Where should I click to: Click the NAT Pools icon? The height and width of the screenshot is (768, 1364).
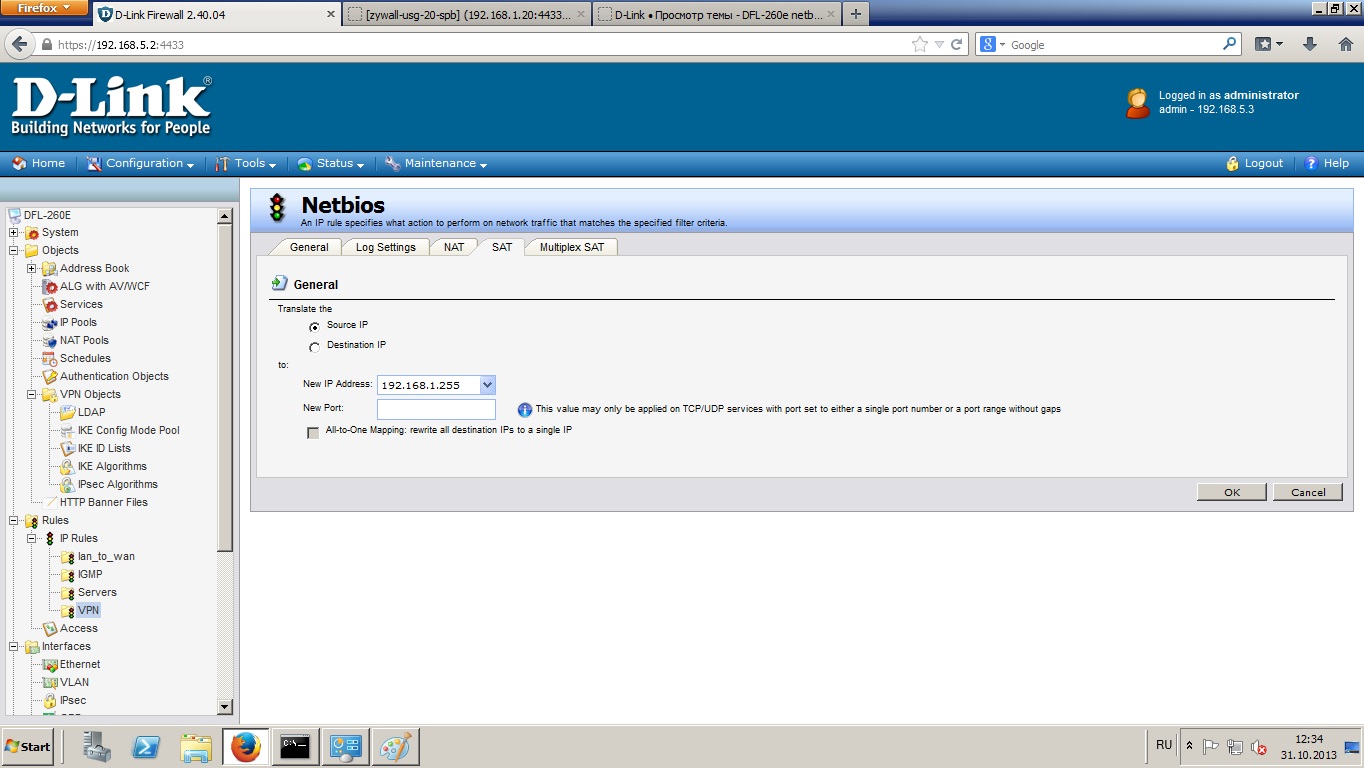coord(50,341)
